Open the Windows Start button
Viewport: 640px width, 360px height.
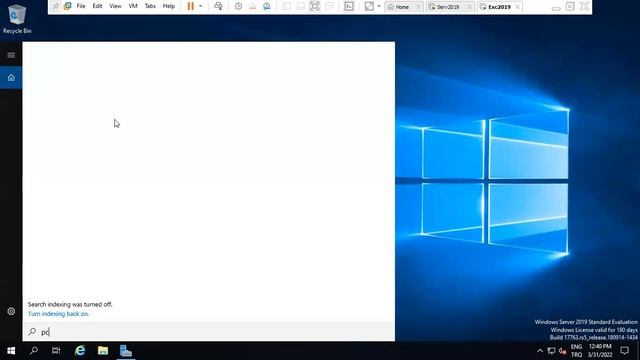click(x=11, y=351)
